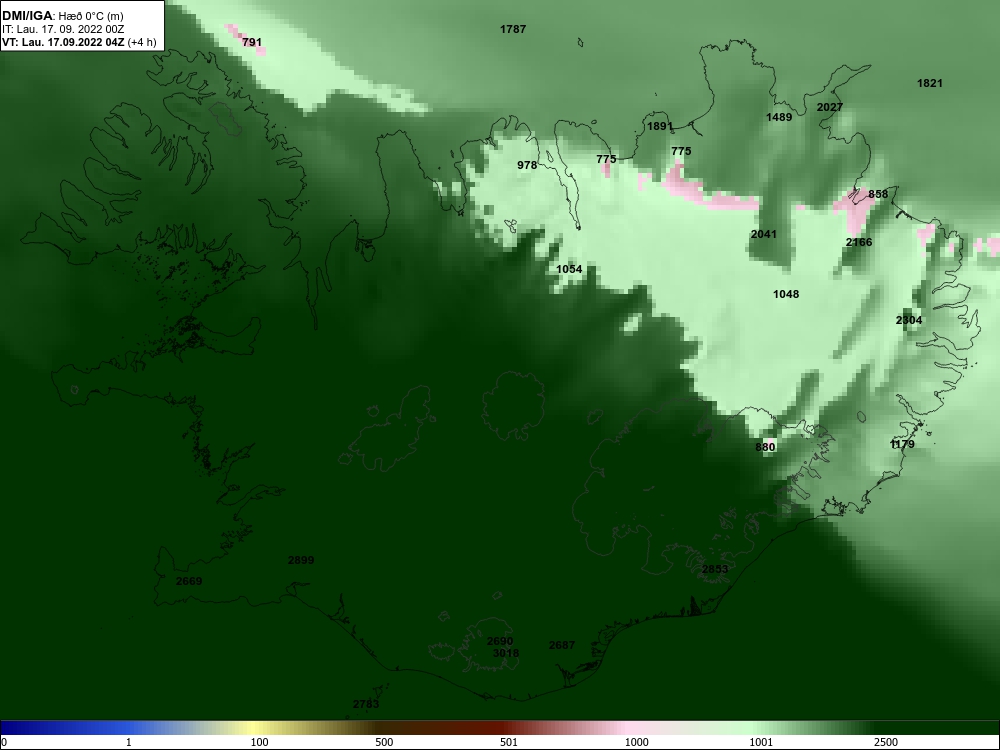This screenshot has height=750, width=1000.
Task: Click the 2304 height value
Action: coord(909,320)
